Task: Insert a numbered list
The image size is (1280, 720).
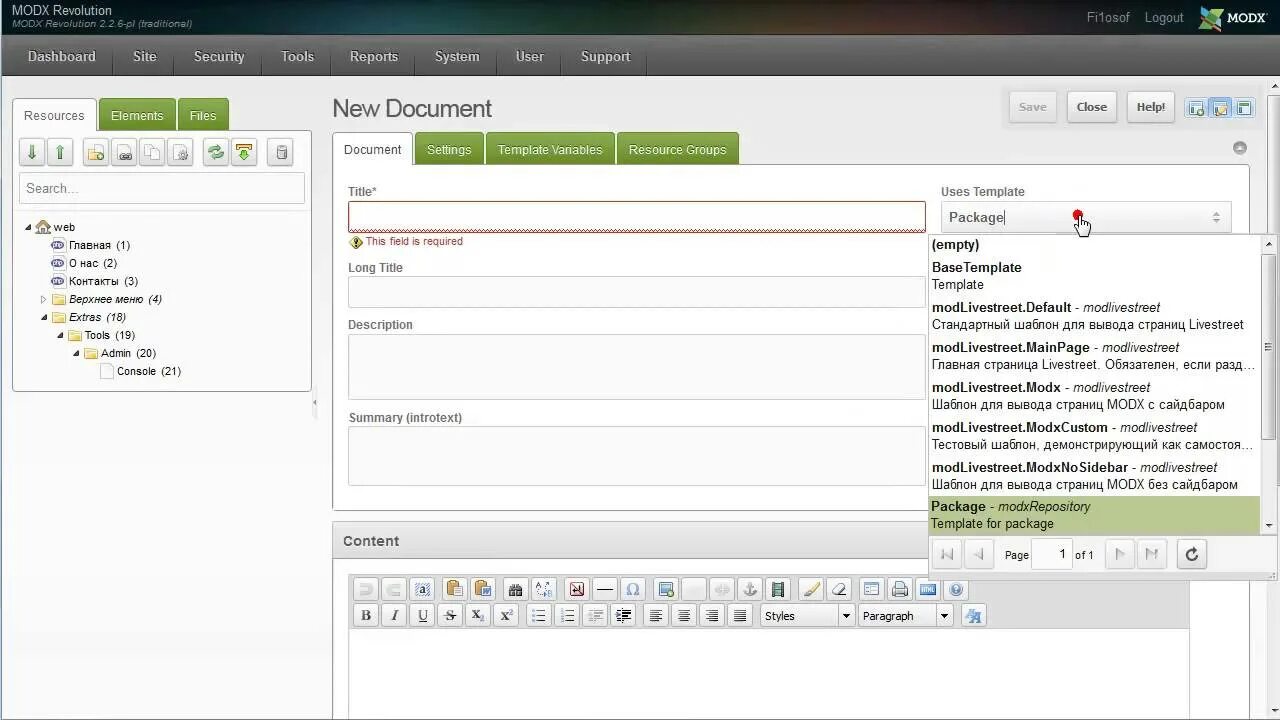Action: click(x=567, y=616)
